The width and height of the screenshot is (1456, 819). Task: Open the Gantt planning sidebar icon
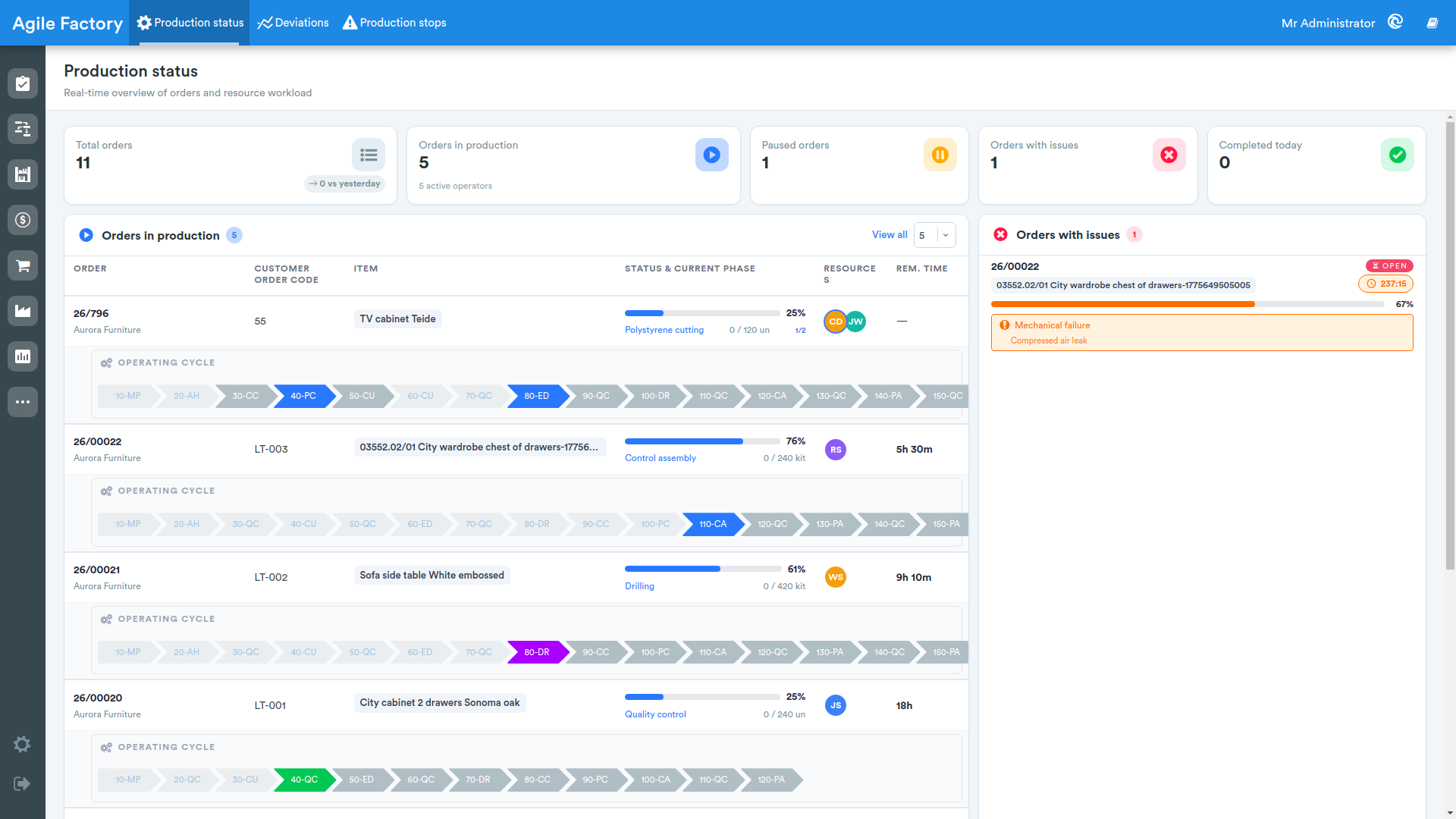23,129
